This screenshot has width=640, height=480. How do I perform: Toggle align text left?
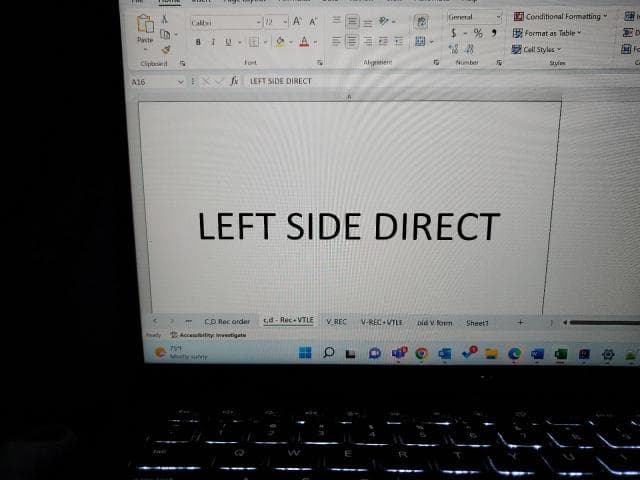tap(336, 41)
